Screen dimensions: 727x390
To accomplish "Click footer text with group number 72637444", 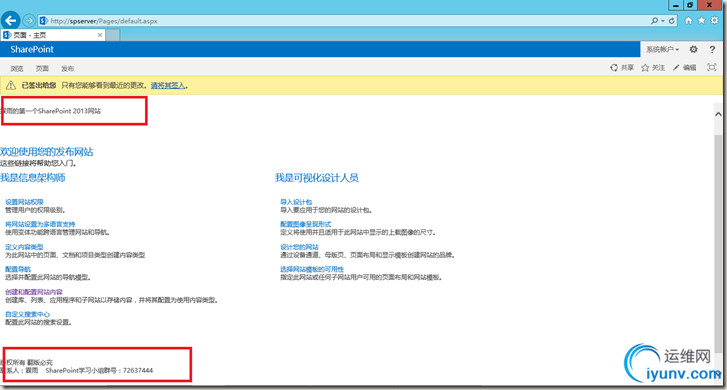I will coord(77,371).
